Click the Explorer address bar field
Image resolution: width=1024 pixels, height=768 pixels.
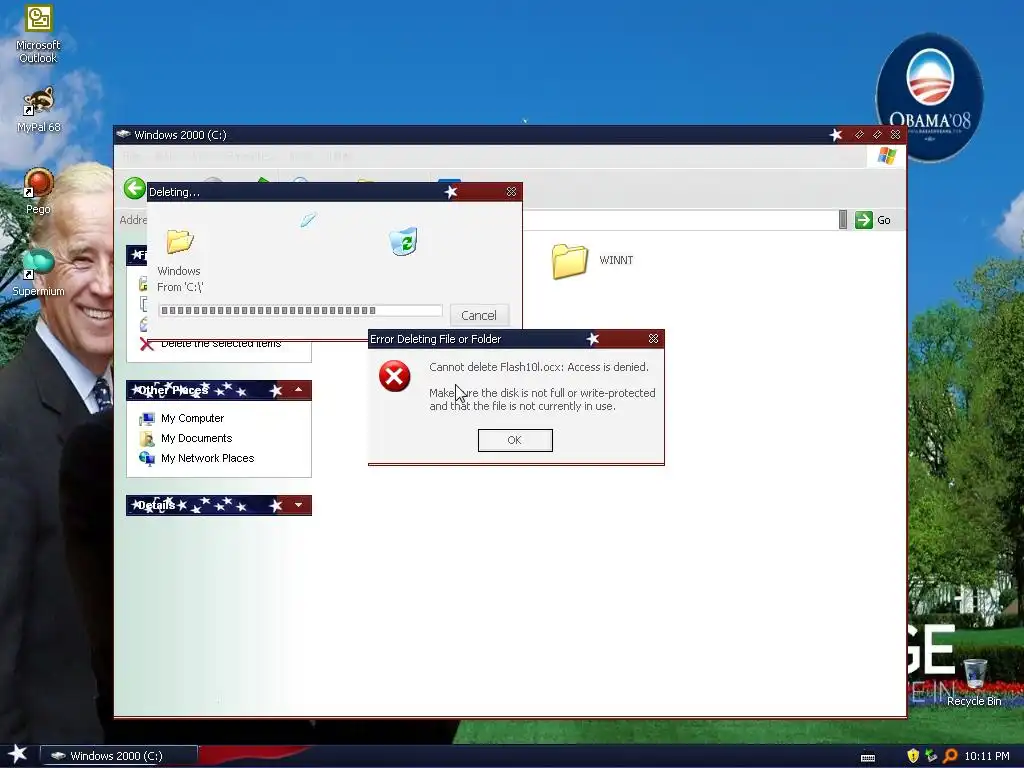click(679, 220)
